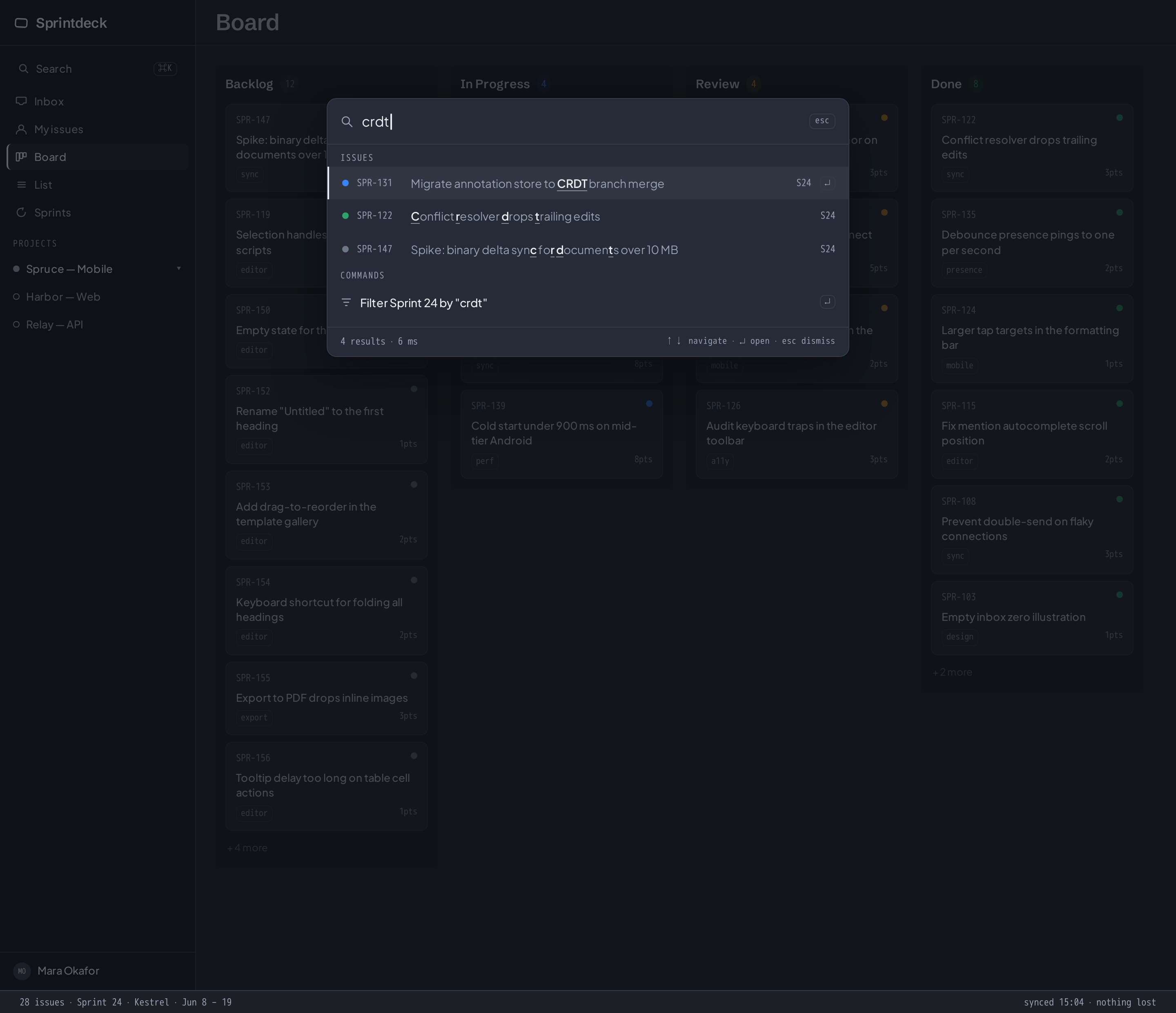Image resolution: width=1176 pixels, height=1013 pixels.
Task: Click the Board kanban icon in sidebar
Action: [21, 157]
